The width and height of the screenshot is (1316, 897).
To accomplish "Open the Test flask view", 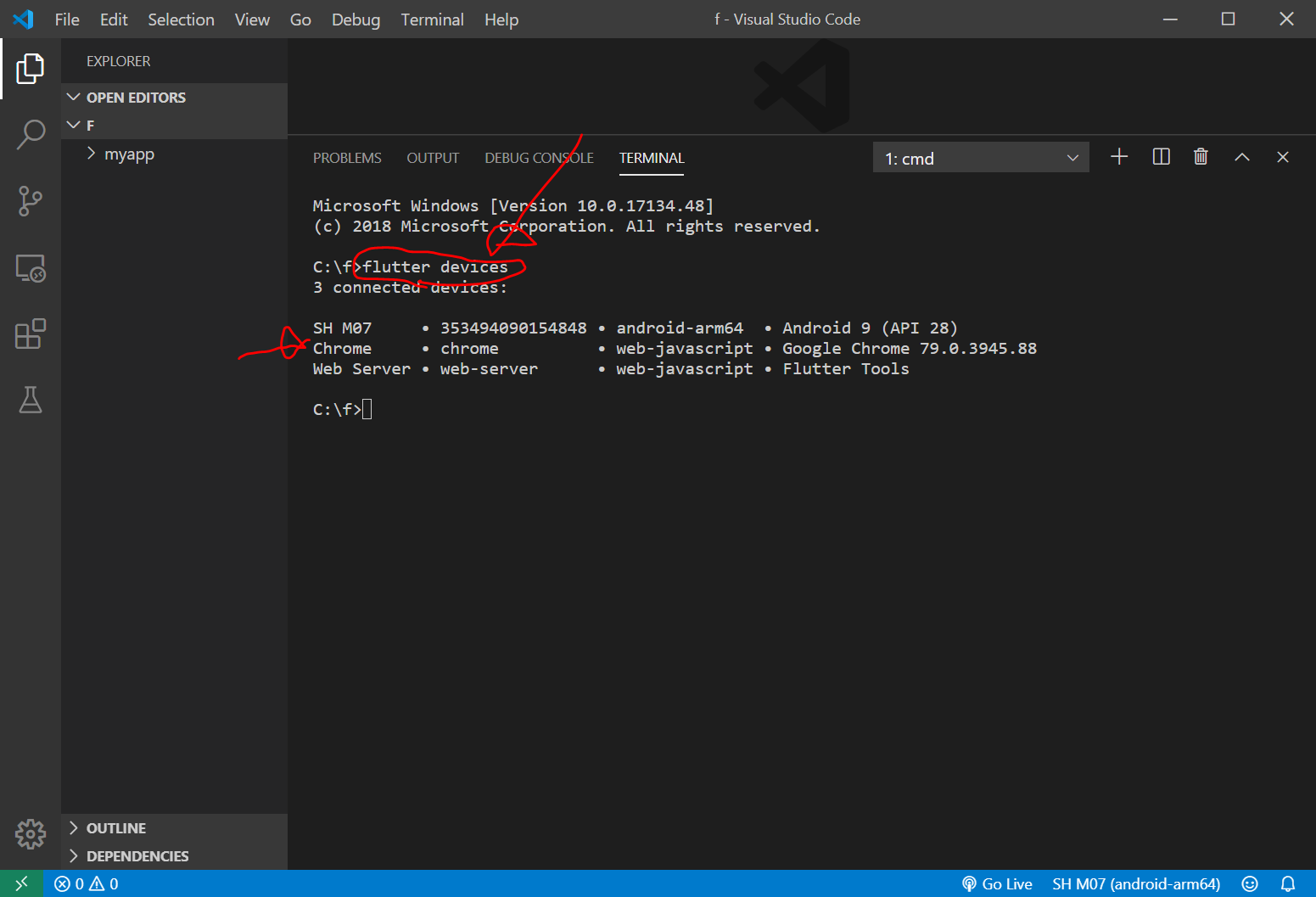I will pos(31,400).
